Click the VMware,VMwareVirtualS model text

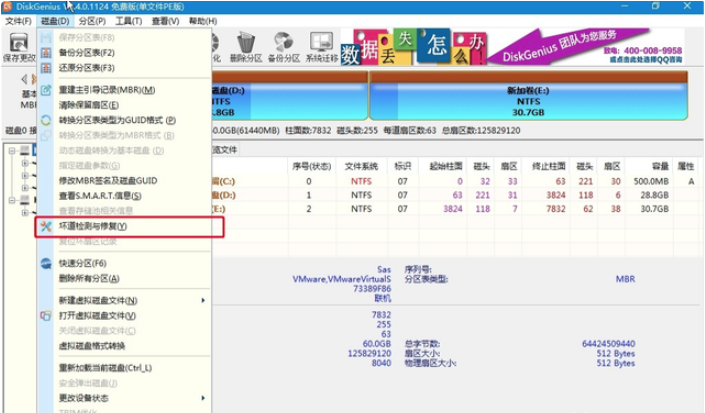[x=341, y=279]
